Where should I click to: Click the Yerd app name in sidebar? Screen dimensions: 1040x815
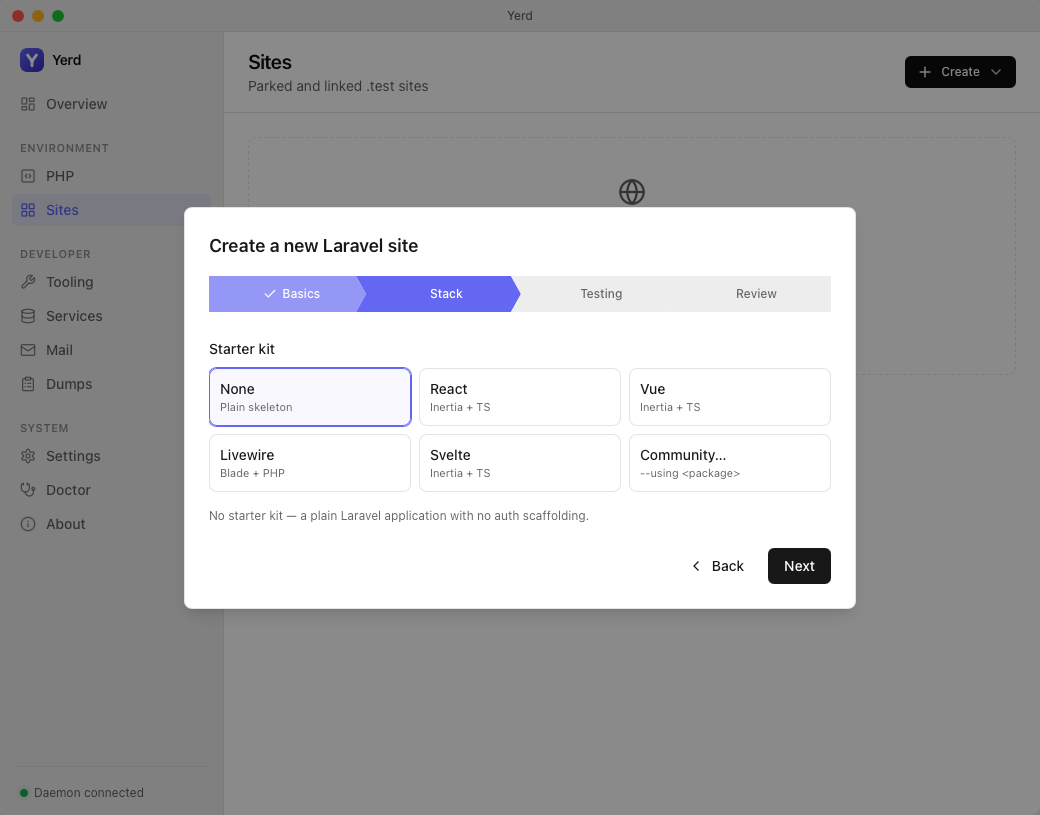point(67,60)
